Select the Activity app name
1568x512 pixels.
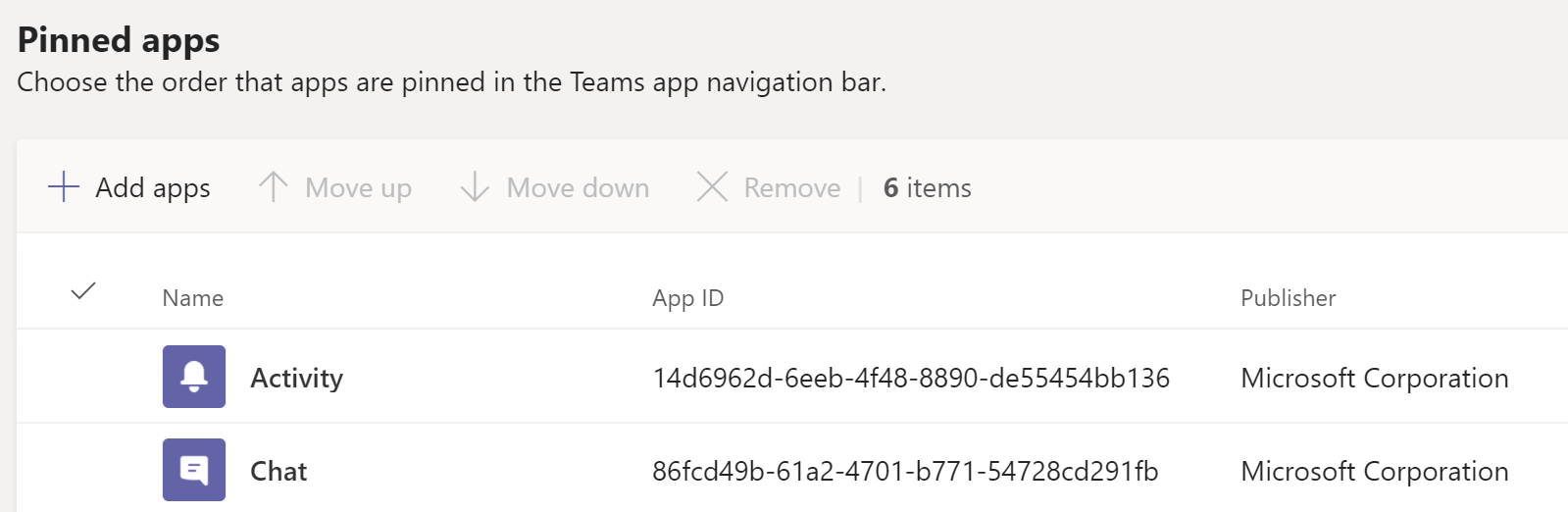[296, 379]
